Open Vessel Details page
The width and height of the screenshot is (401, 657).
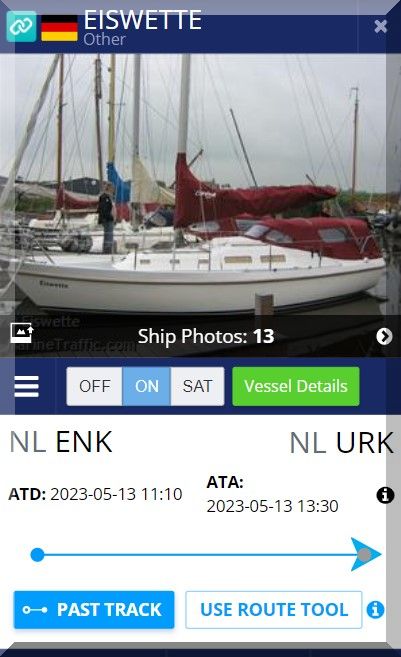pyautogui.click(x=296, y=386)
